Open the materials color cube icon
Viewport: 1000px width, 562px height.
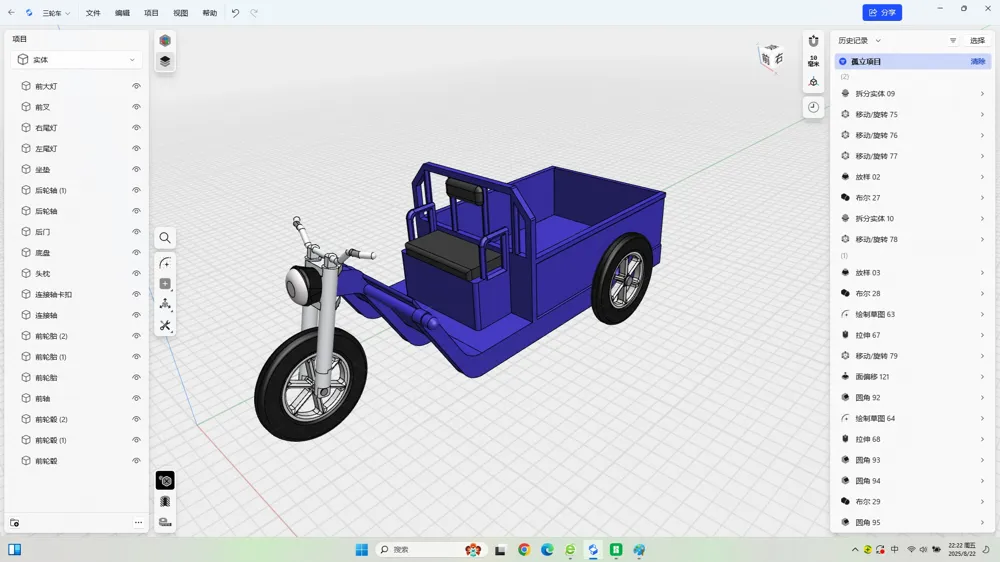tap(165, 40)
